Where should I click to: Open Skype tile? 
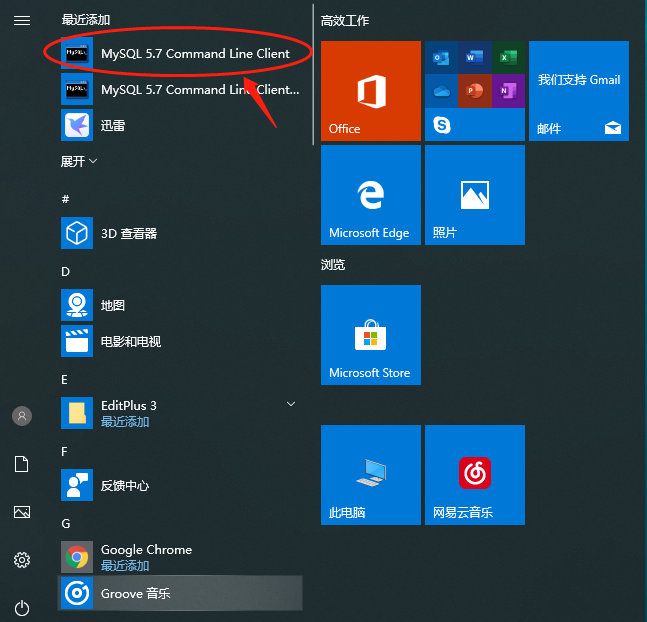click(475, 125)
